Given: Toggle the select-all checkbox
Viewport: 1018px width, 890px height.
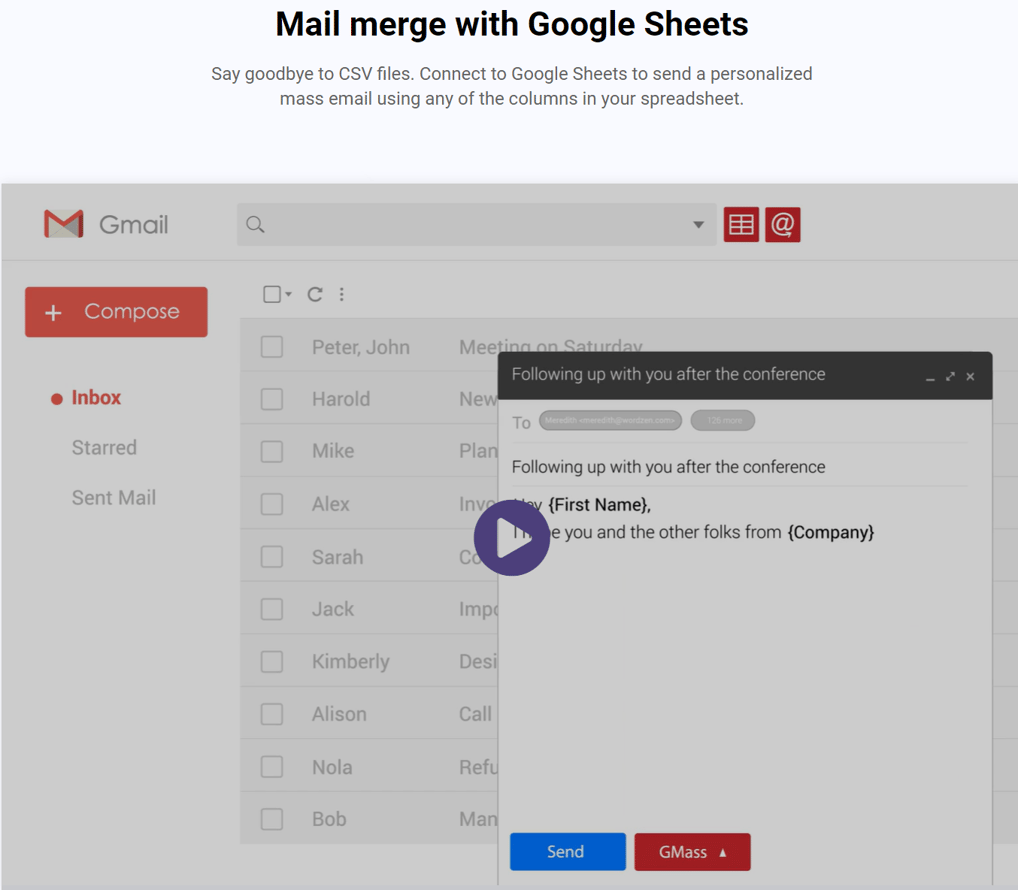Looking at the screenshot, I should pyautogui.click(x=272, y=294).
